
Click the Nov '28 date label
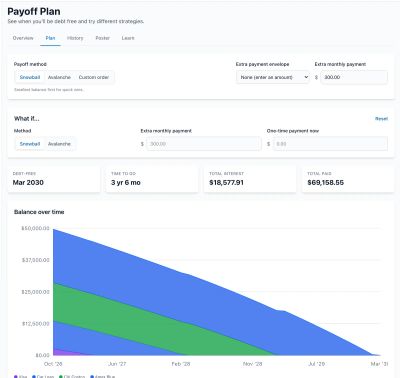[253, 364]
